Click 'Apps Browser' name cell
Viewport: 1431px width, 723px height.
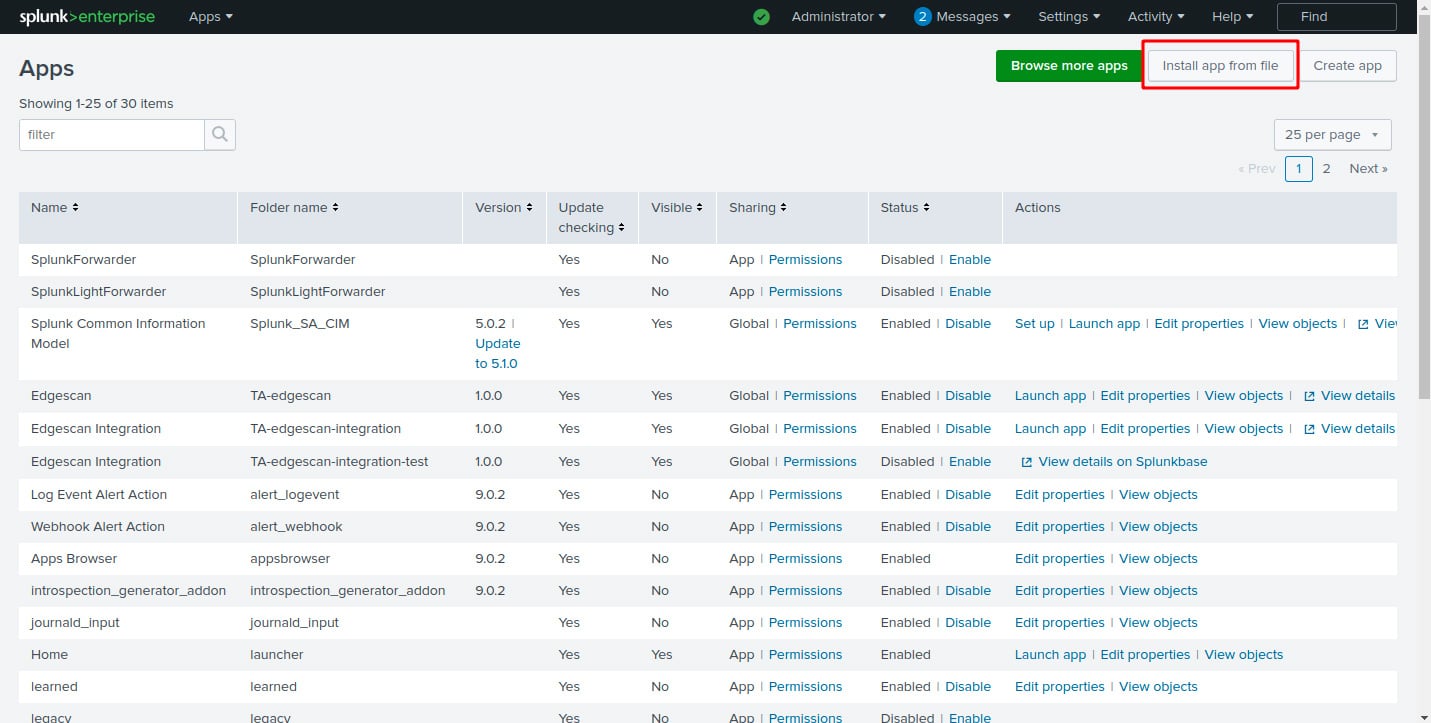click(x=74, y=559)
